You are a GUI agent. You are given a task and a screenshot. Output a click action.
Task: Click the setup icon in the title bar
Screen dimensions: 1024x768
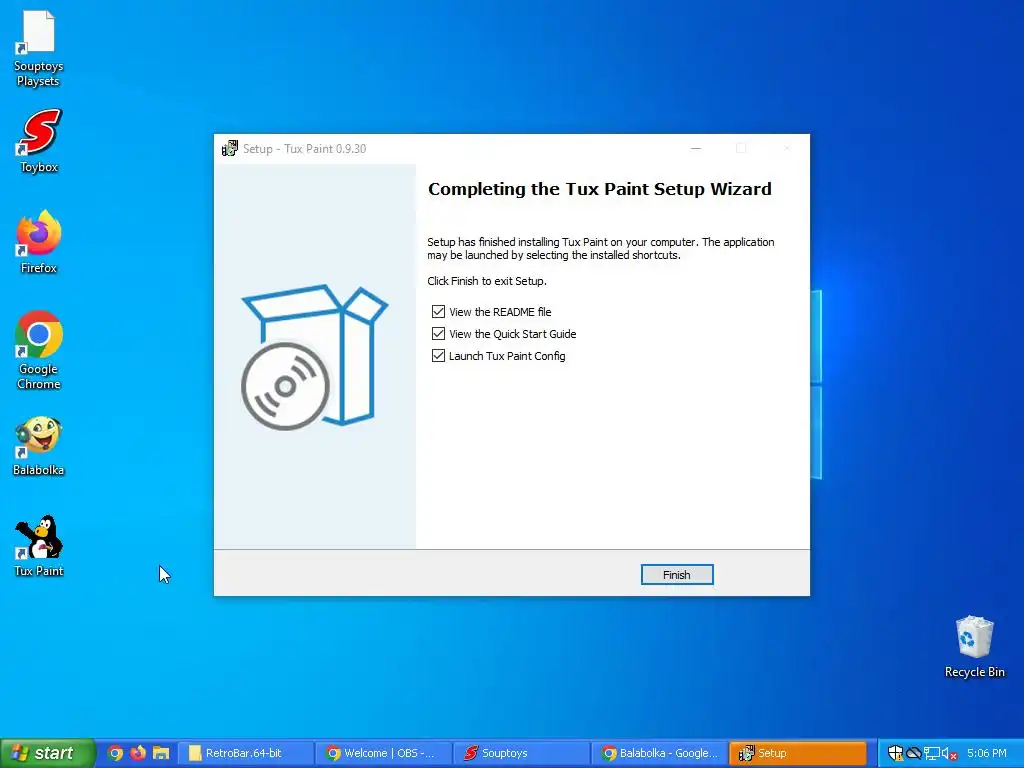(x=229, y=148)
